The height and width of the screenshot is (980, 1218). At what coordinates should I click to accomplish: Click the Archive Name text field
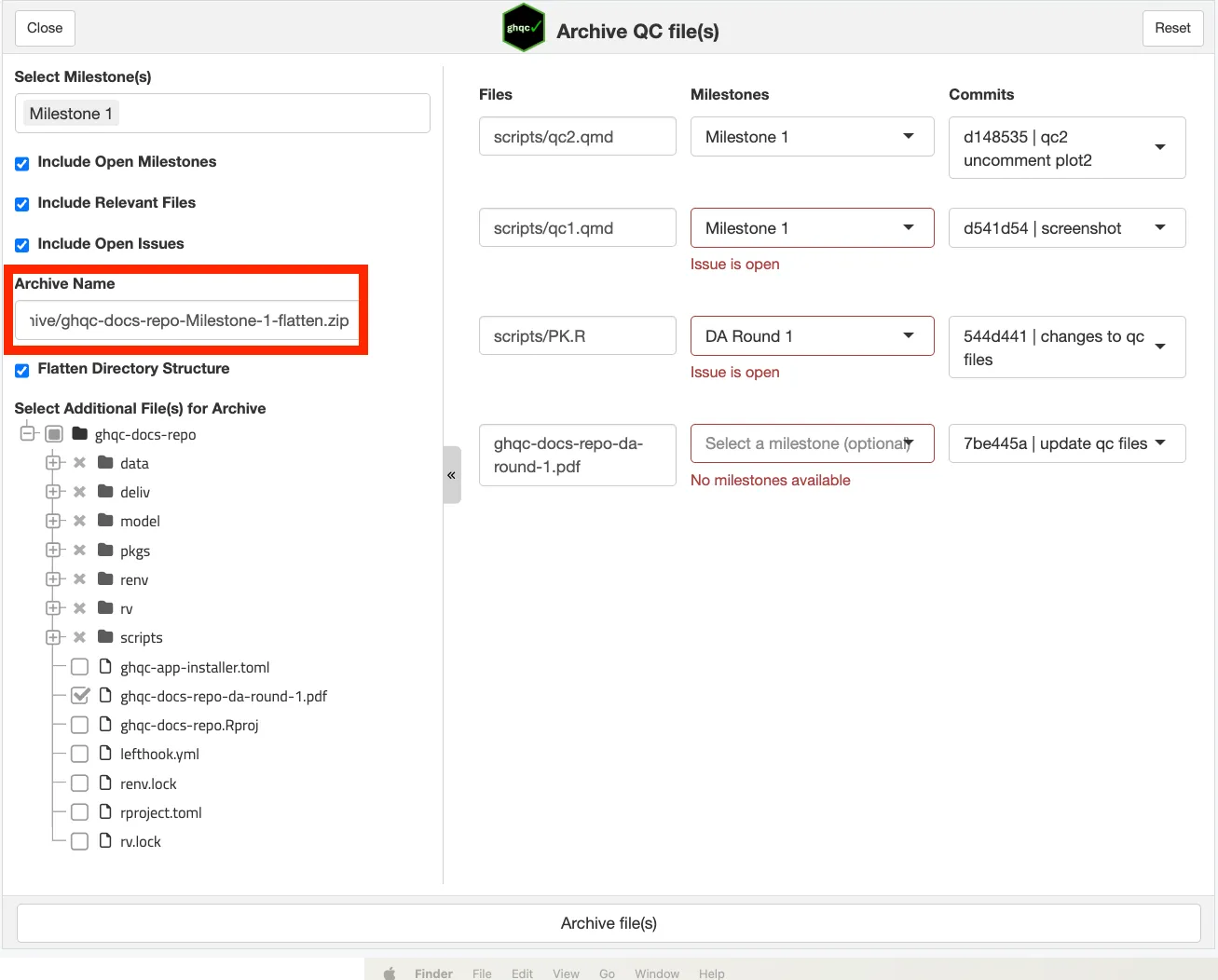(187, 320)
